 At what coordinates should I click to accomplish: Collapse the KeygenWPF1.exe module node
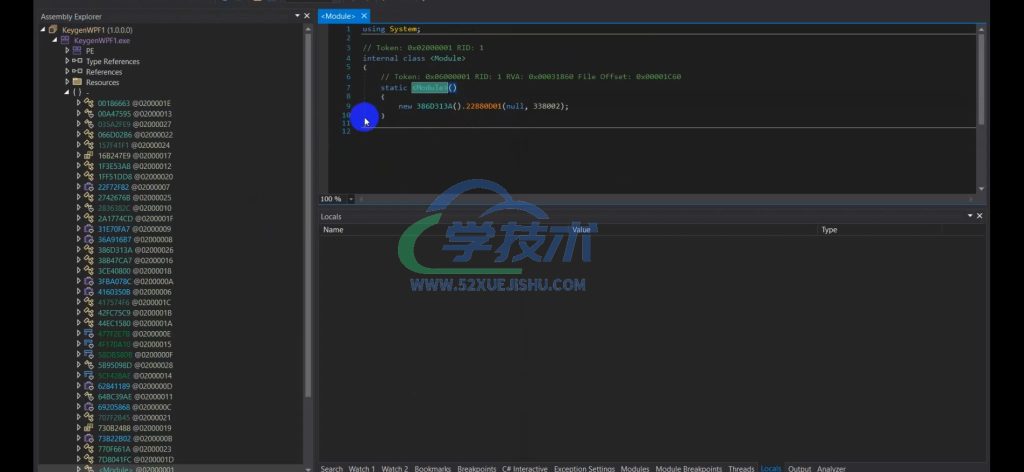point(55,40)
